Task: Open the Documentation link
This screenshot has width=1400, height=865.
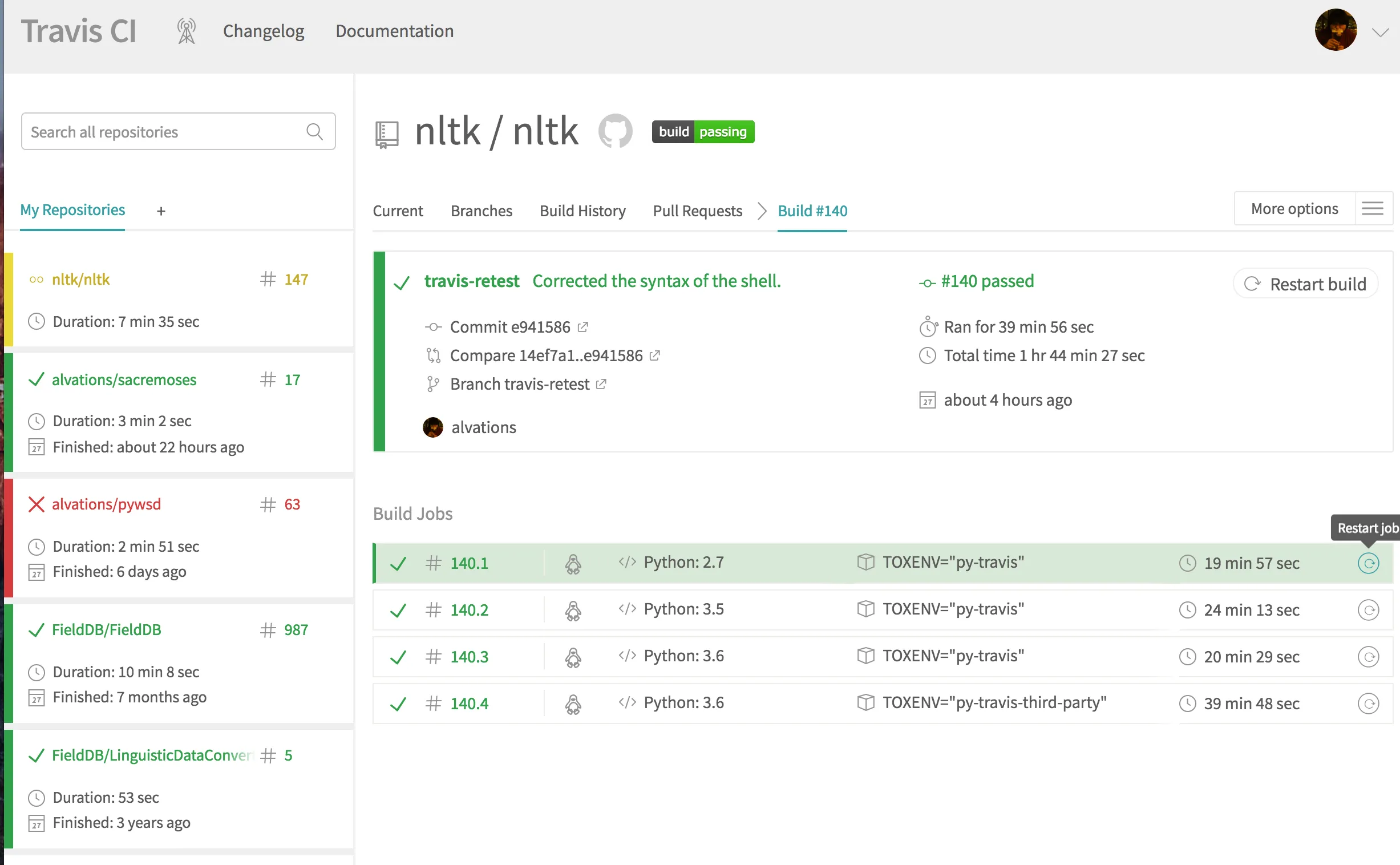Action: (395, 31)
